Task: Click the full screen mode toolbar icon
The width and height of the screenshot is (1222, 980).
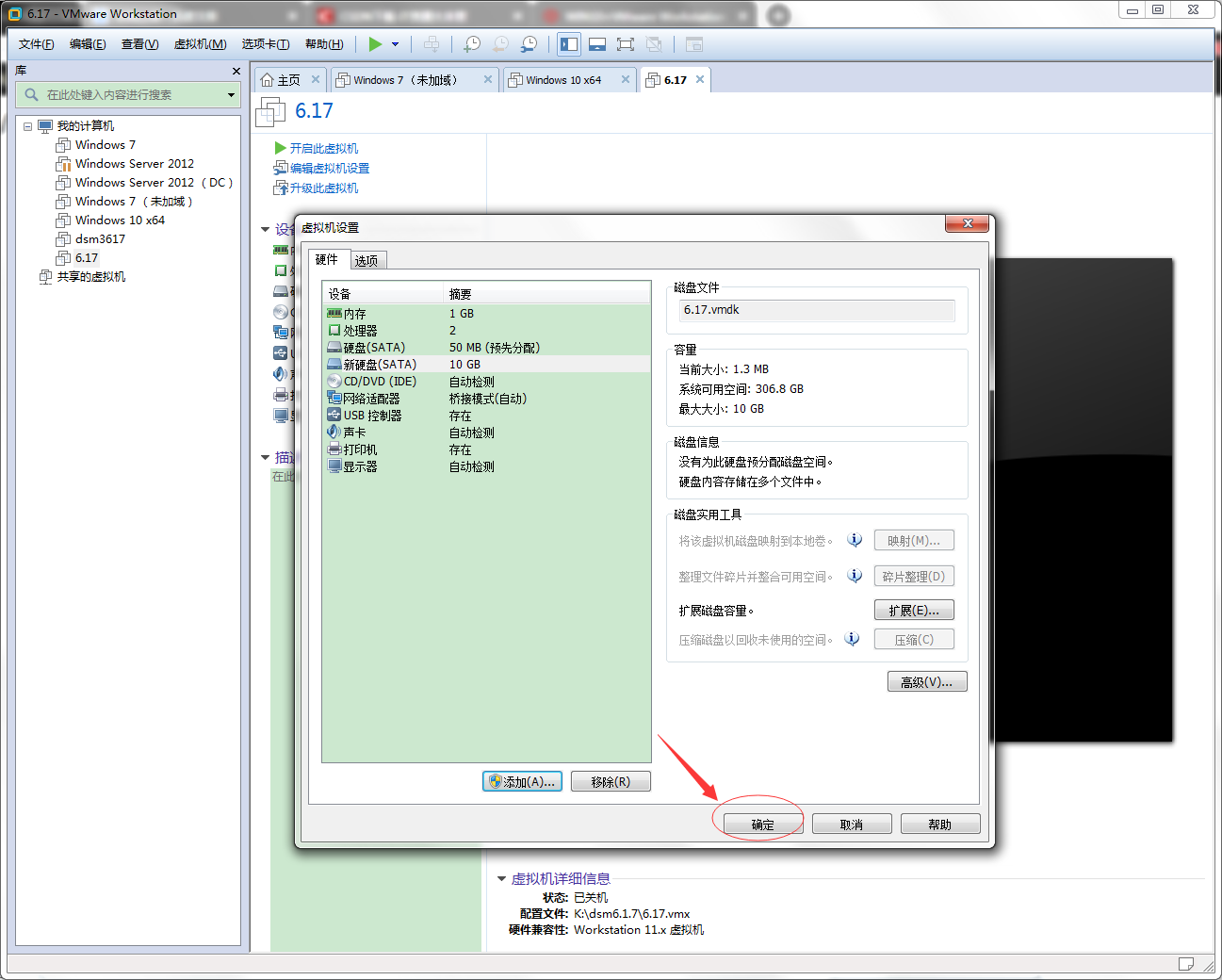Action: coord(626,44)
